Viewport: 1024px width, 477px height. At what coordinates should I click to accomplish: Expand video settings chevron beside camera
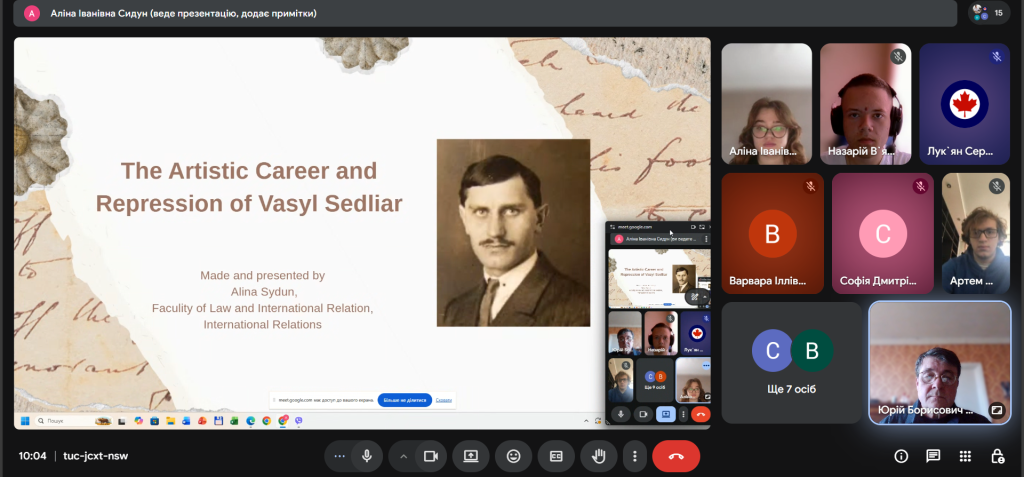404,456
